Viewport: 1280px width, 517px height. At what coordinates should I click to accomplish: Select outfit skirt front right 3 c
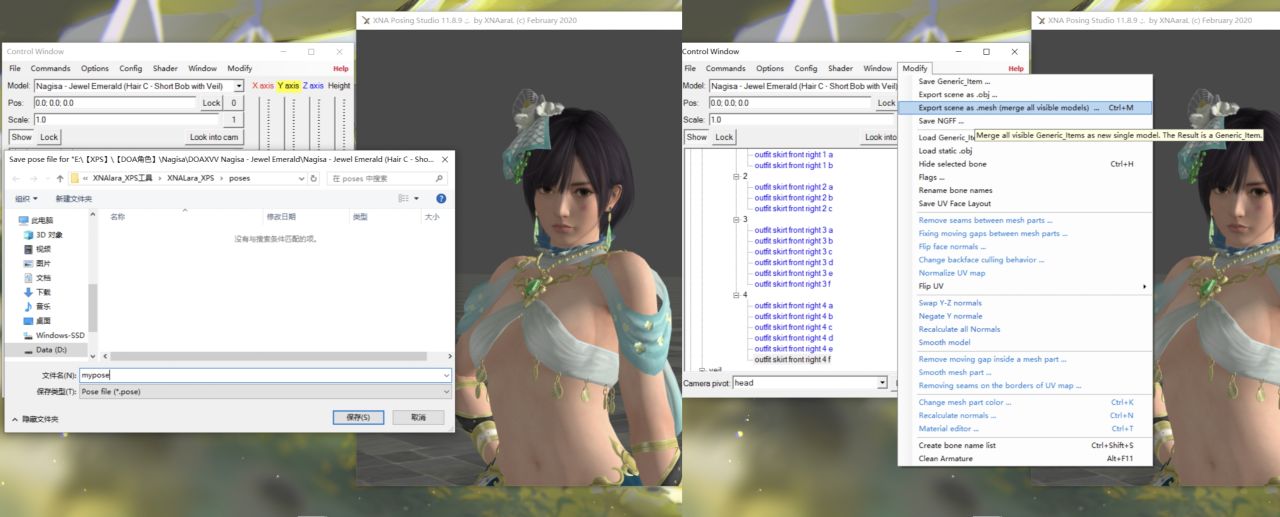(x=792, y=252)
